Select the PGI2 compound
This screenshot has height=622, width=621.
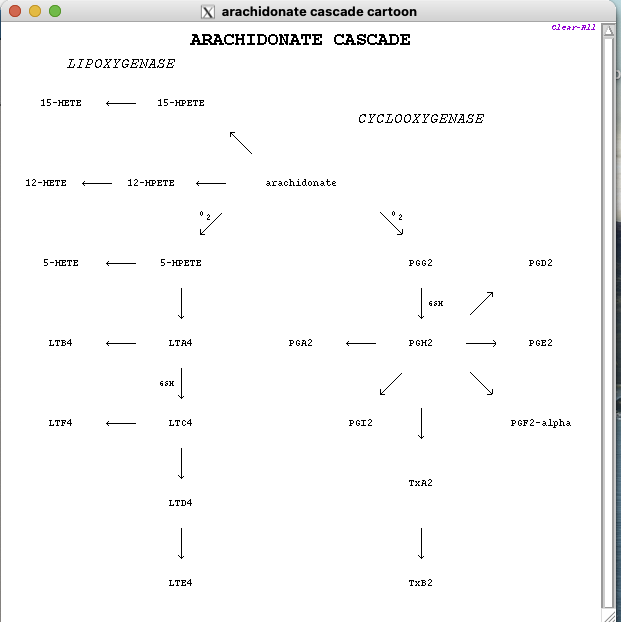[361, 423]
